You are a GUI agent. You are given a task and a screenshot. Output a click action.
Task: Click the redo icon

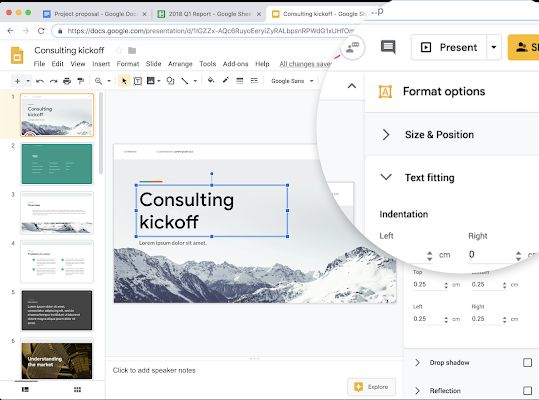(53, 81)
